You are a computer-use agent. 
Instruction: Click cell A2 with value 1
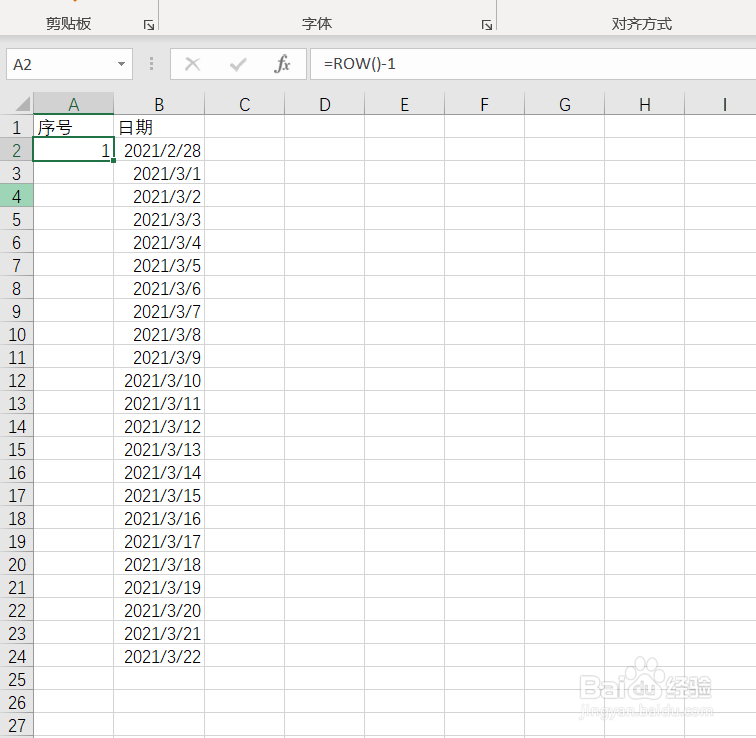[73, 150]
